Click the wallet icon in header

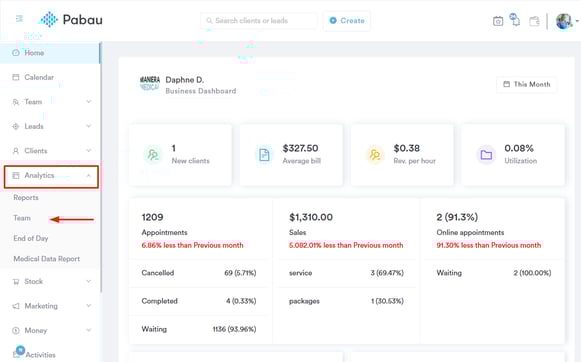tap(534, 21)
